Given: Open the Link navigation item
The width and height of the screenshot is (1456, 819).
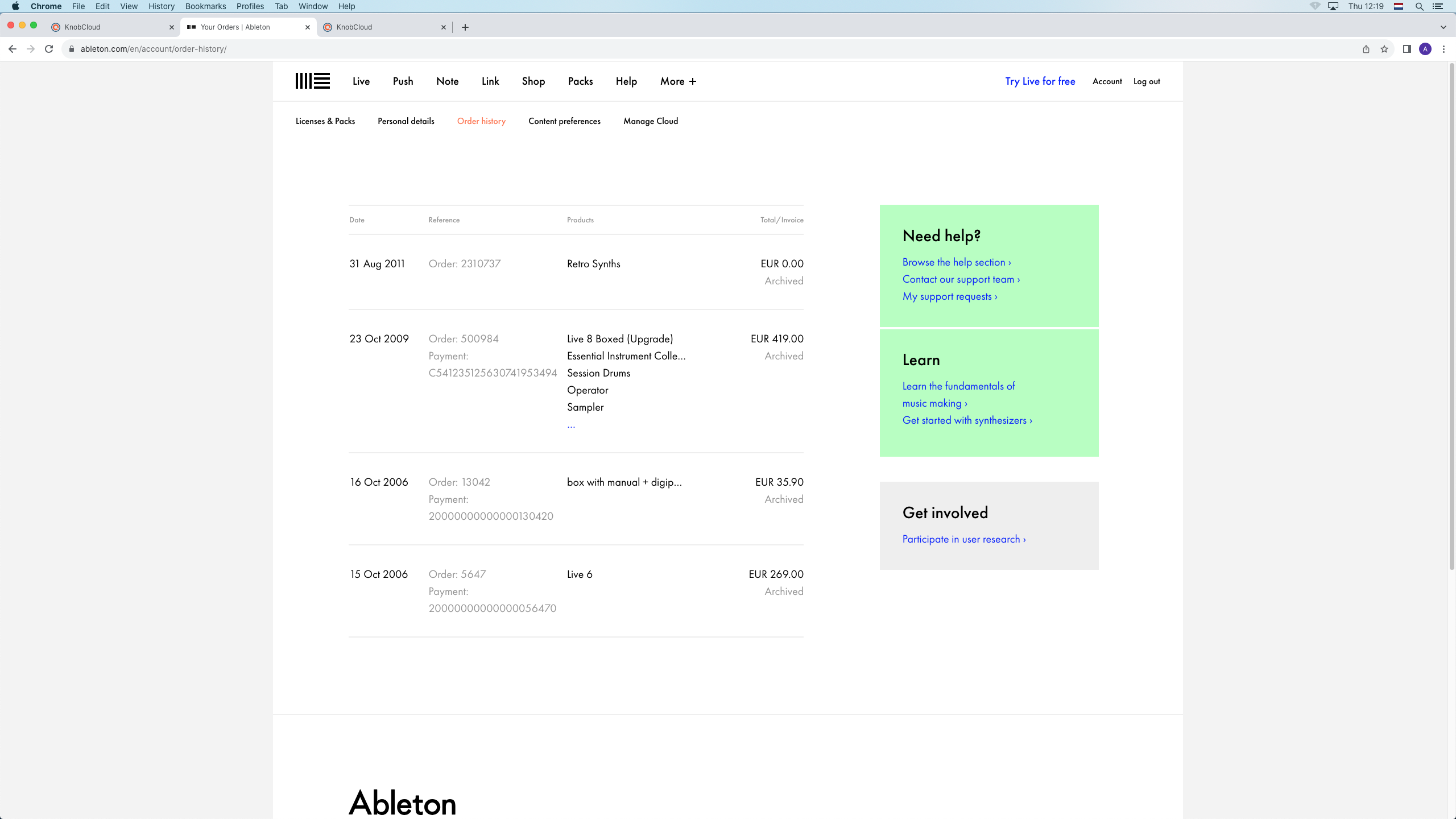Looking at the screenshot, I should 490,81.
